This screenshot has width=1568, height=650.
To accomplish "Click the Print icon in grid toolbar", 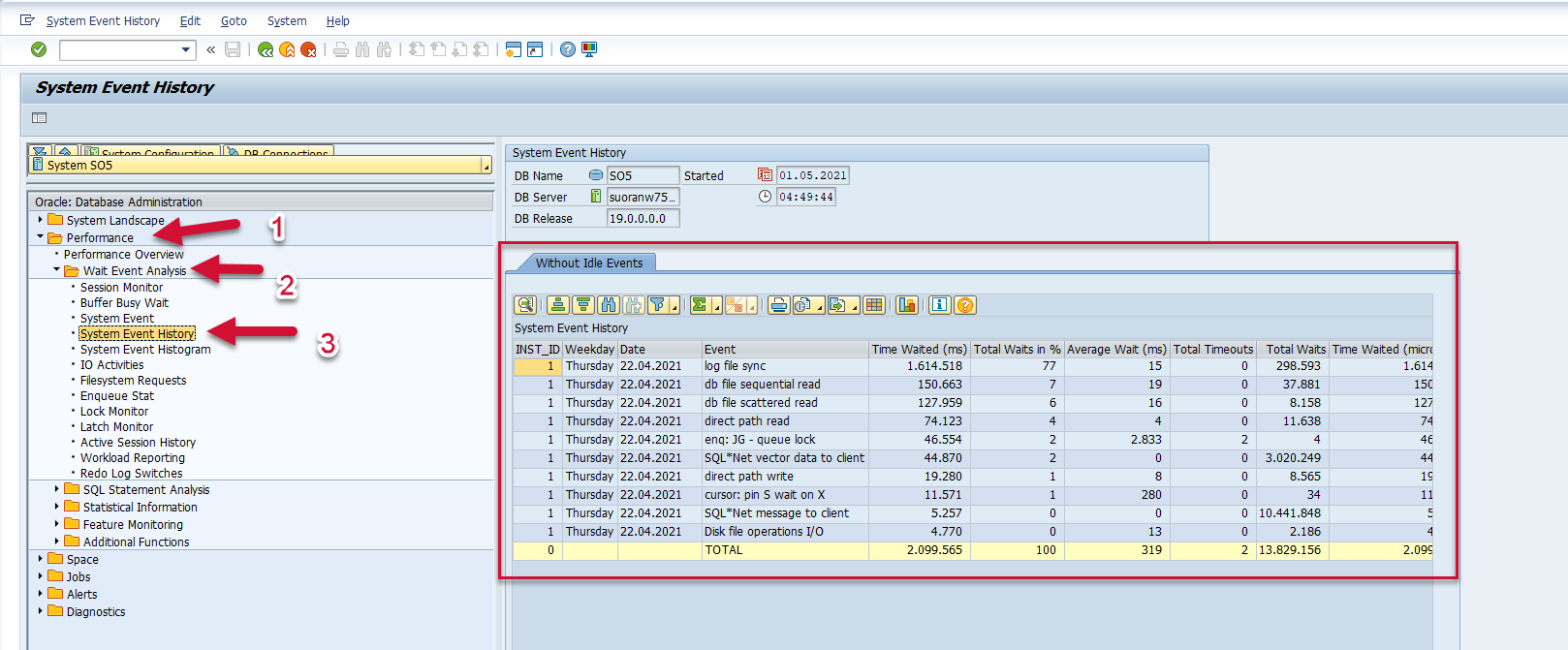I will pos(778,305).
